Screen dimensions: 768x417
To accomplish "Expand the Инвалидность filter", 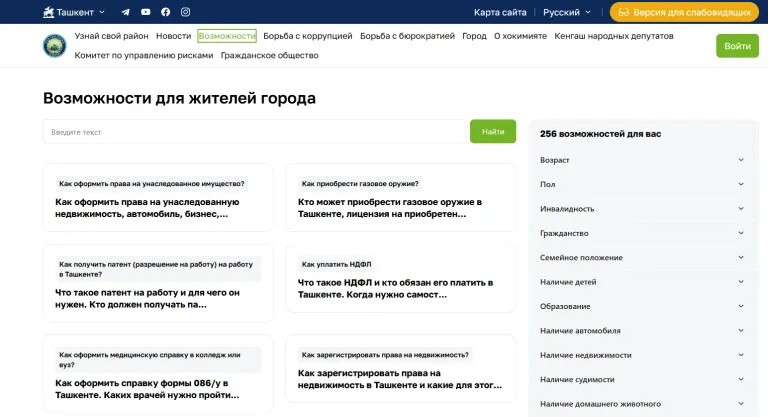I will 642,209.
